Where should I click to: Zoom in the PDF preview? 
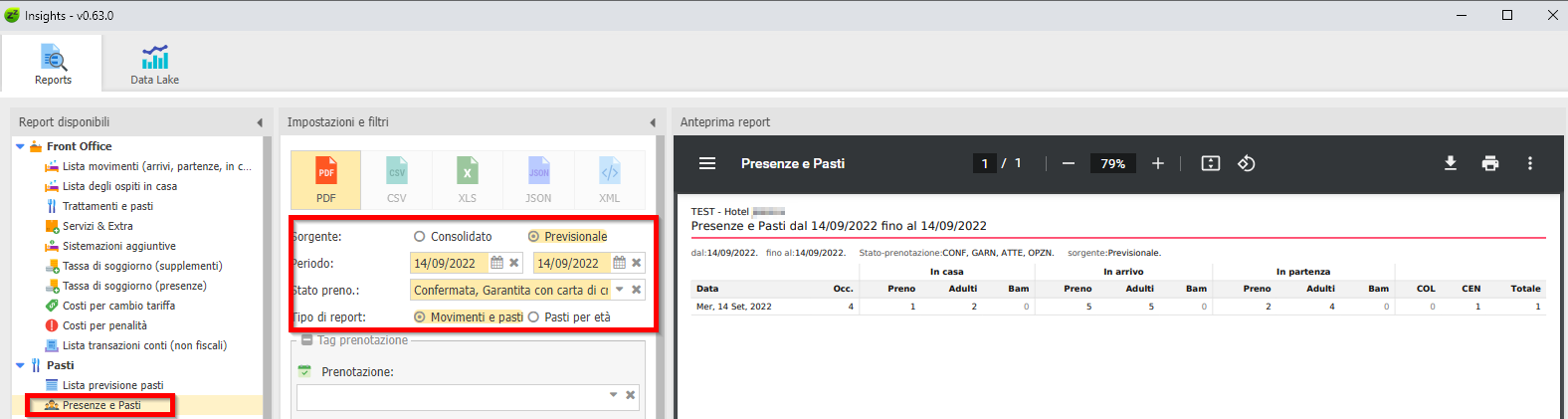point(1158,163)
